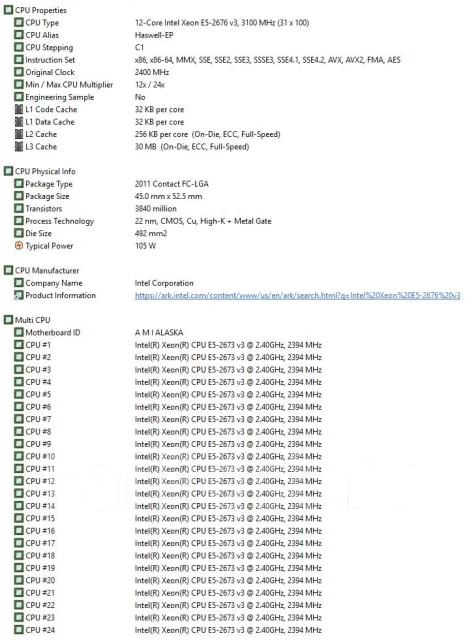The image size is (465, 640).
Task: Click the CPU Stepping row icon
Action: click(x=19, y=47)
